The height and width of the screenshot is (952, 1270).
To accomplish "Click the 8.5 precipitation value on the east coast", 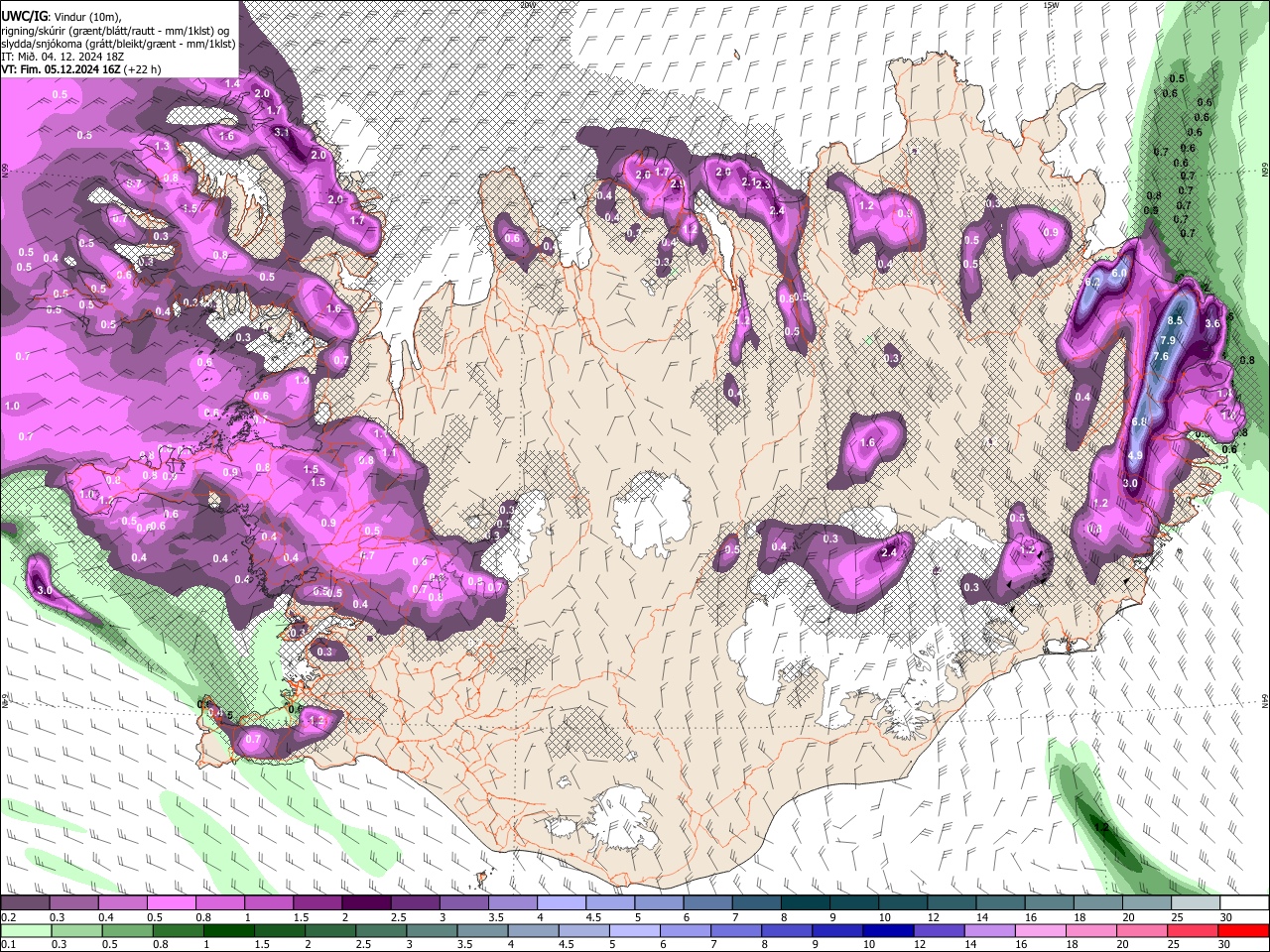I will click(1176, 320).
